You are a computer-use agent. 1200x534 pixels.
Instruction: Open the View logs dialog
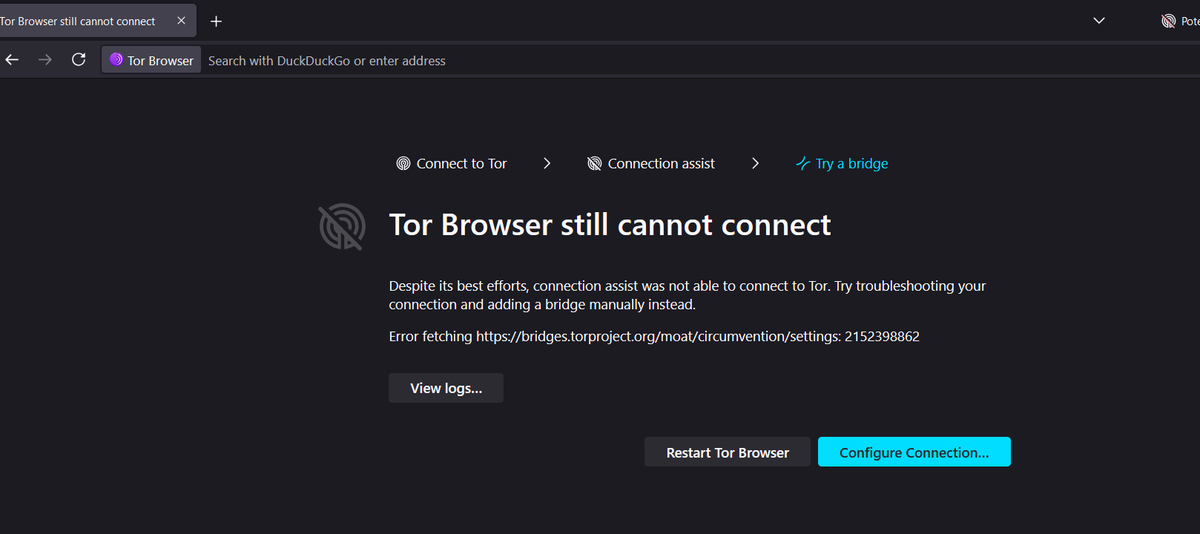(446, 388)
